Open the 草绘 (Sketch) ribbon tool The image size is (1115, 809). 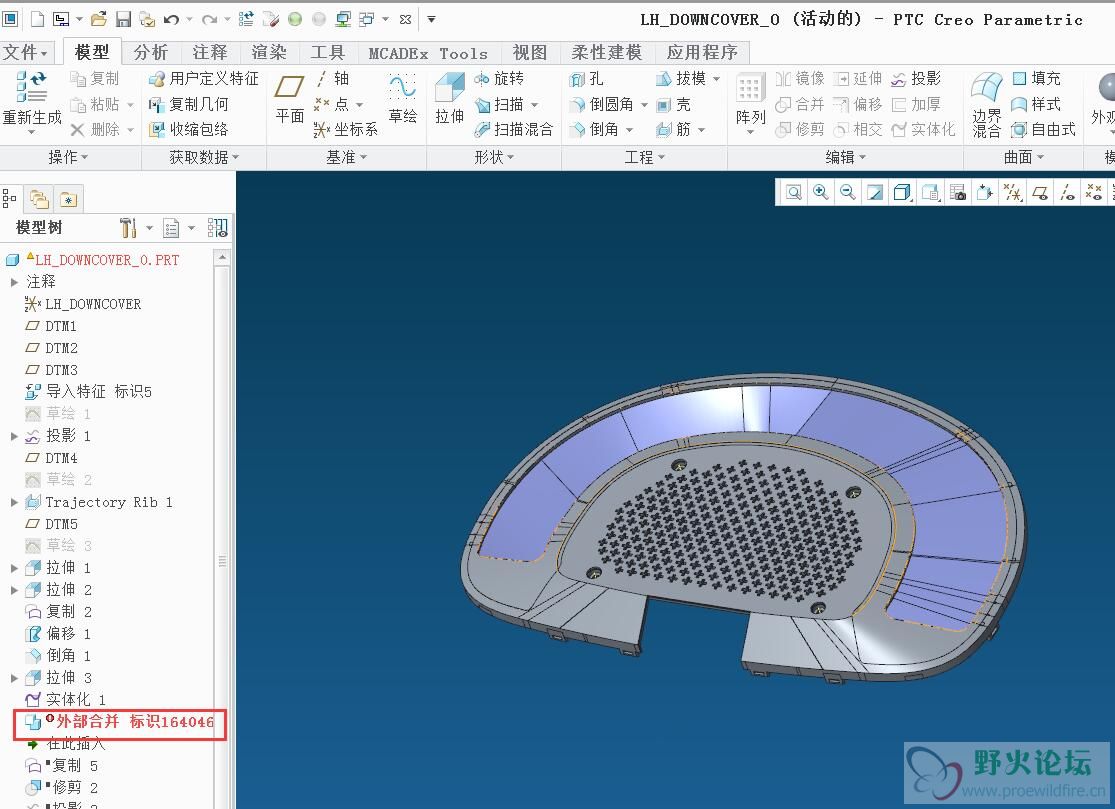402,100
